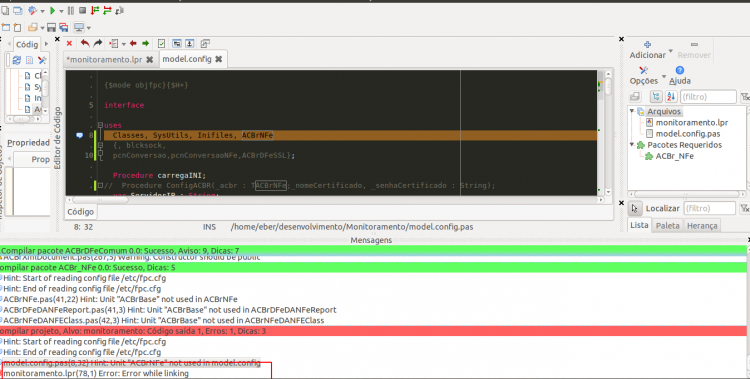The width and height of the screenshot is (750, 379).
Task: Click the code explorer options wrench icon
Action: 42,60
